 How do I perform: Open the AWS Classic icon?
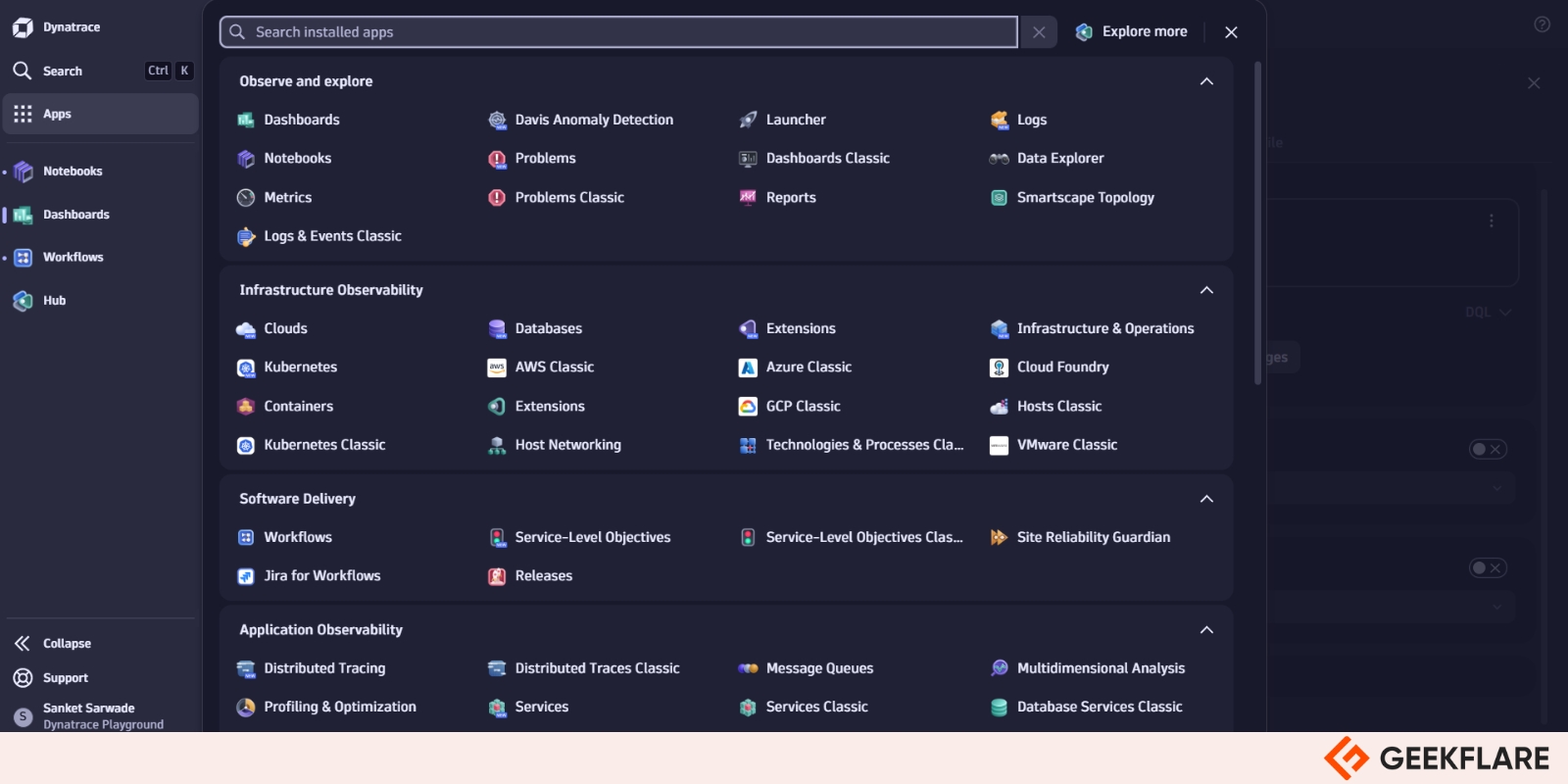coord(497,367)
